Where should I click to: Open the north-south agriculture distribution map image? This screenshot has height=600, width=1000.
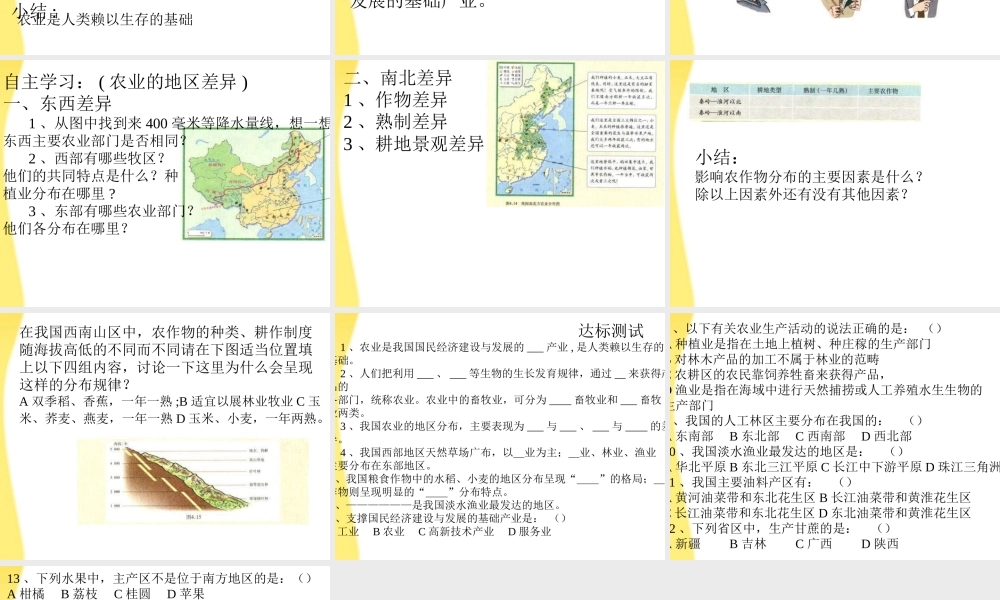click(x=575, y=135)
